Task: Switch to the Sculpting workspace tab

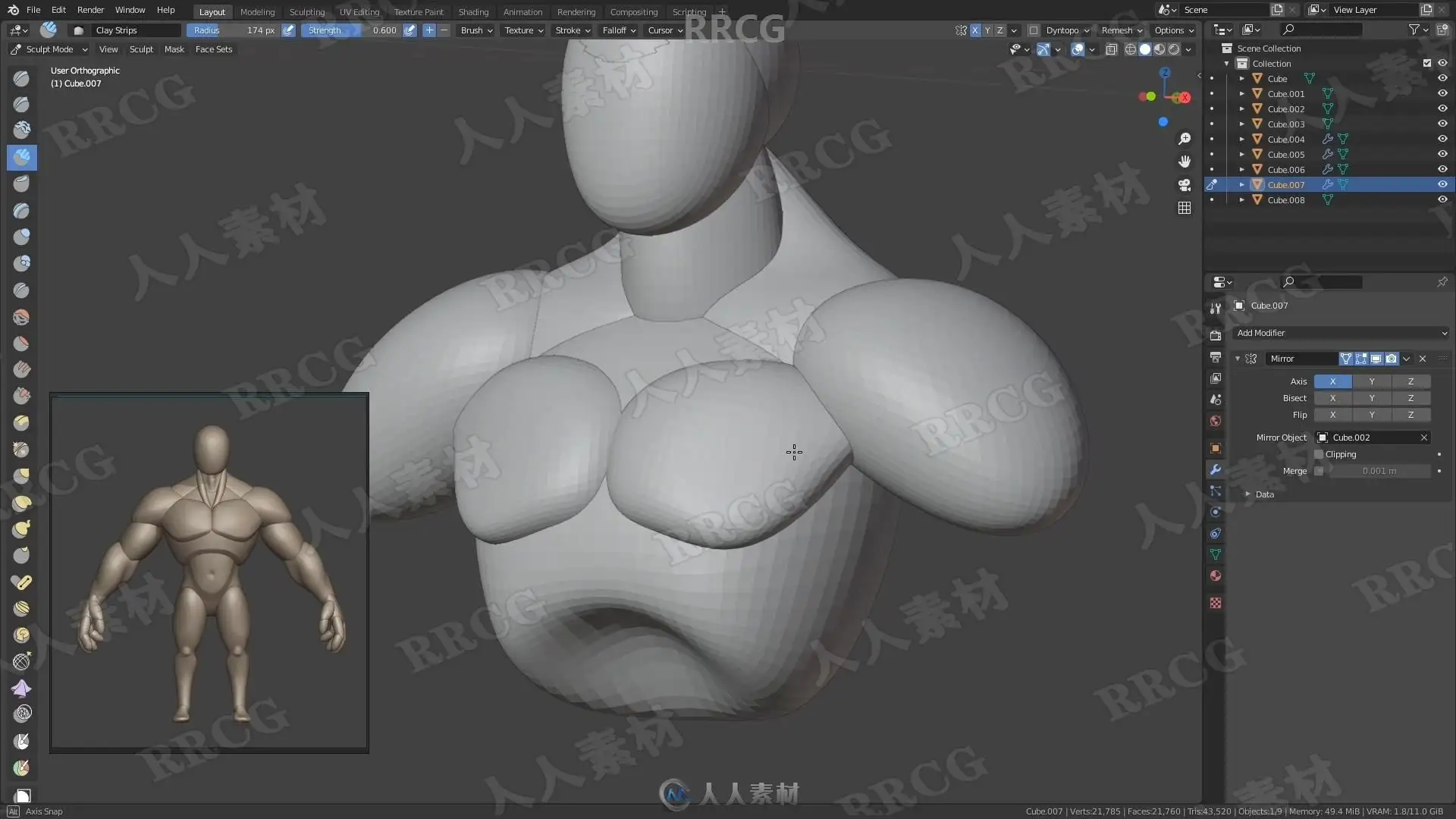Action: coord(306,12)
